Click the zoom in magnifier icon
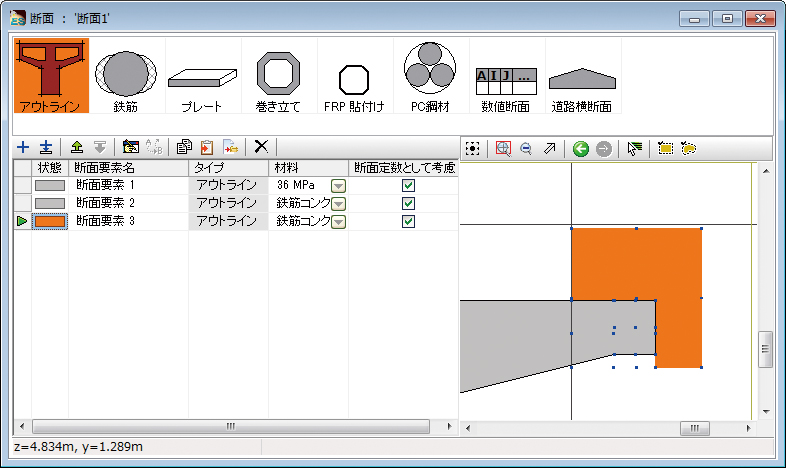Viewport: 786px width, 468px height. pos(503,149)
